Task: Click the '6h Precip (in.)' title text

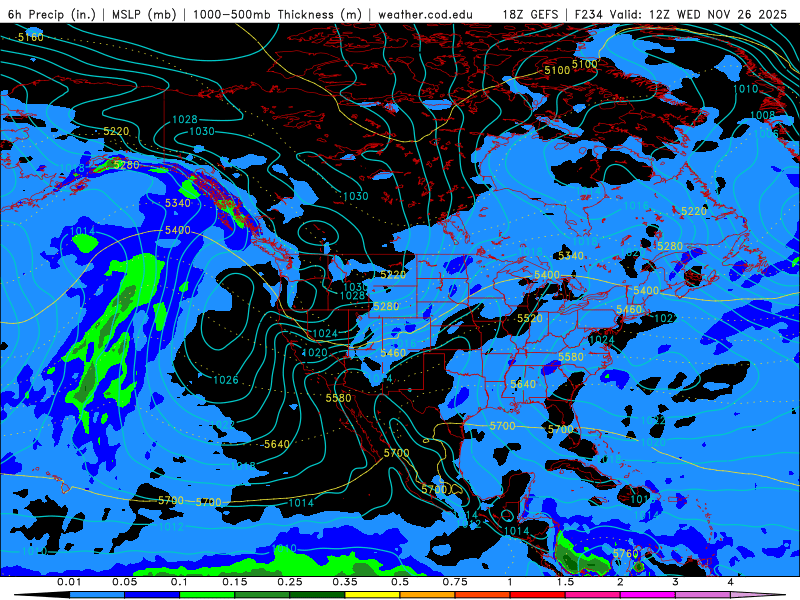Action: tap(52, 14)
